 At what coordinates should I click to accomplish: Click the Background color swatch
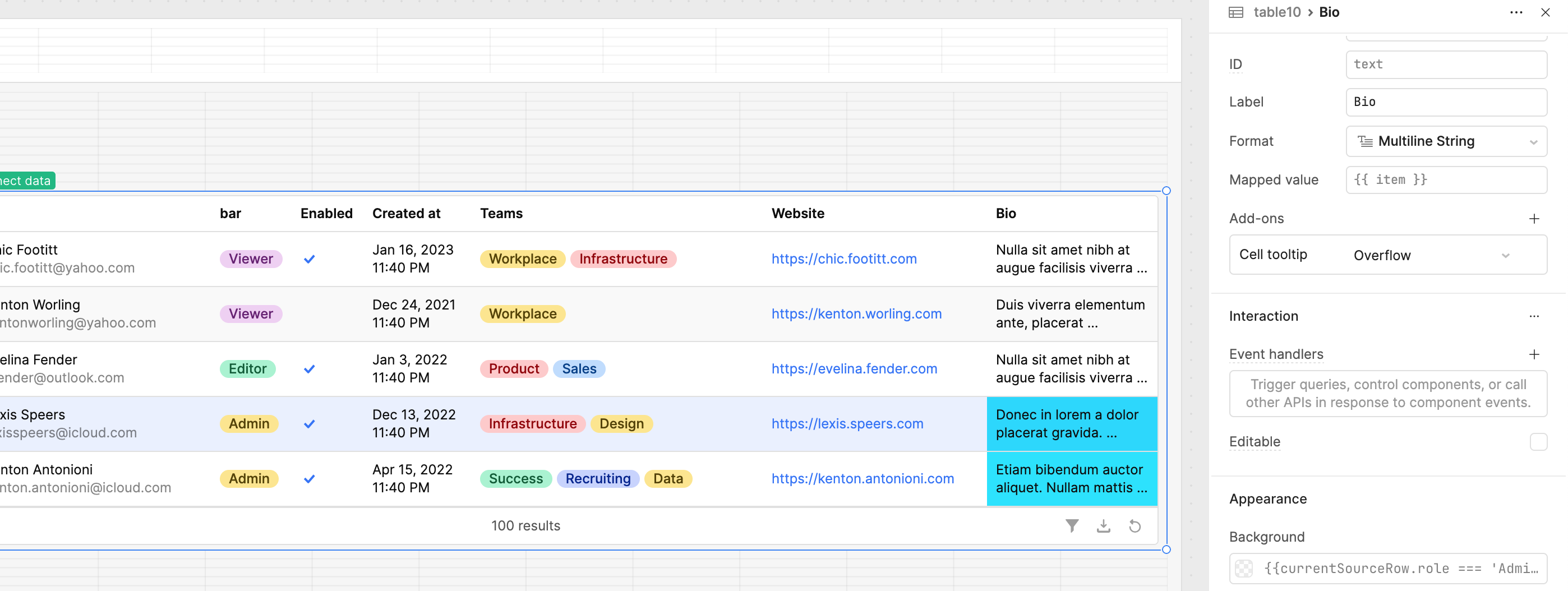(x=1243, y=568)
